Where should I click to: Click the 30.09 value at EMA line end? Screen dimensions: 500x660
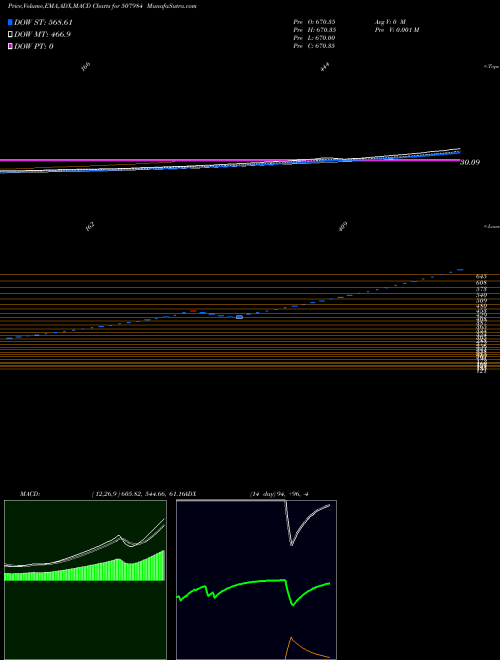click(470, 162)
